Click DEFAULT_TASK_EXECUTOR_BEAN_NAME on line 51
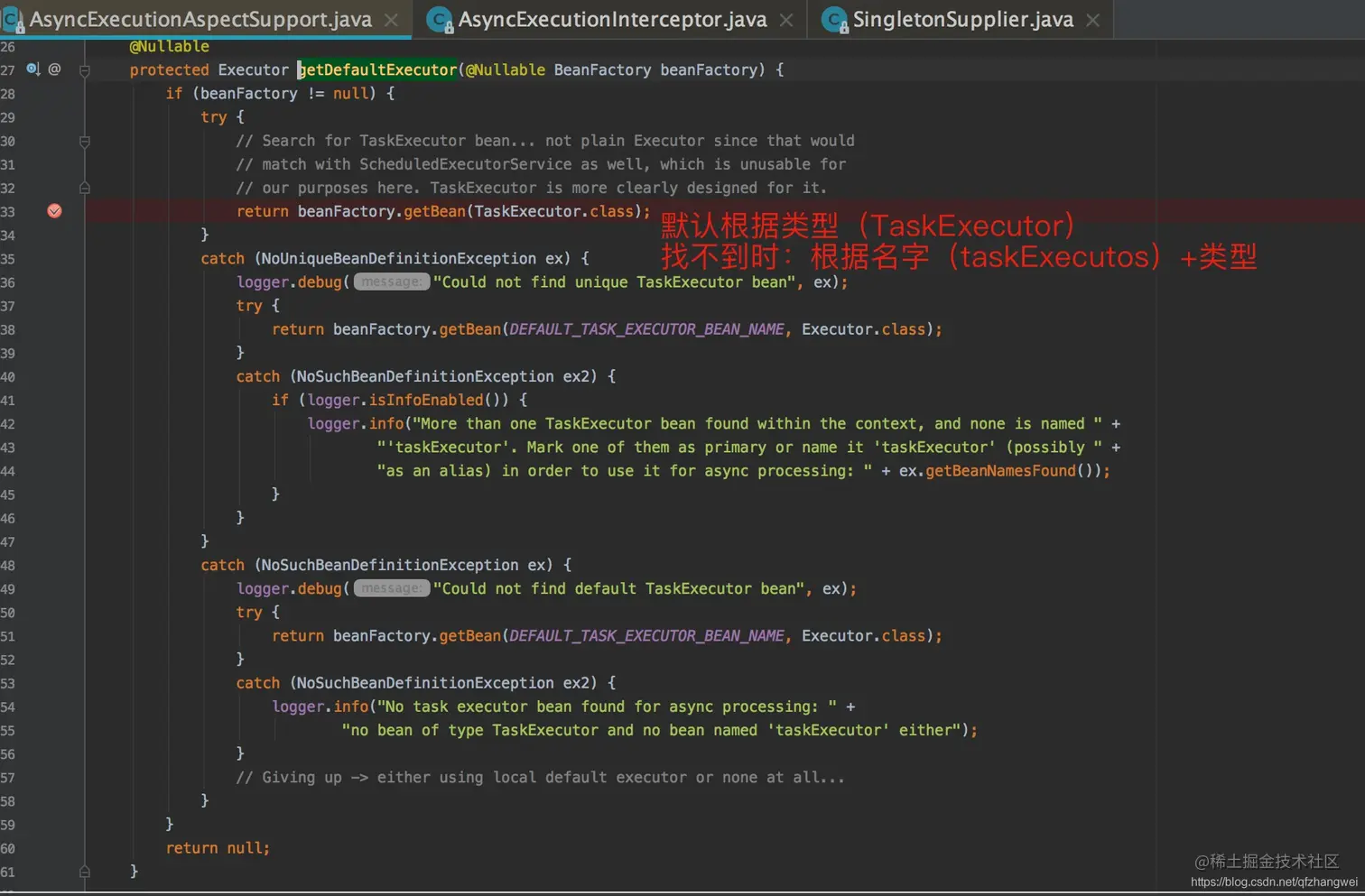 click(646, 636)
